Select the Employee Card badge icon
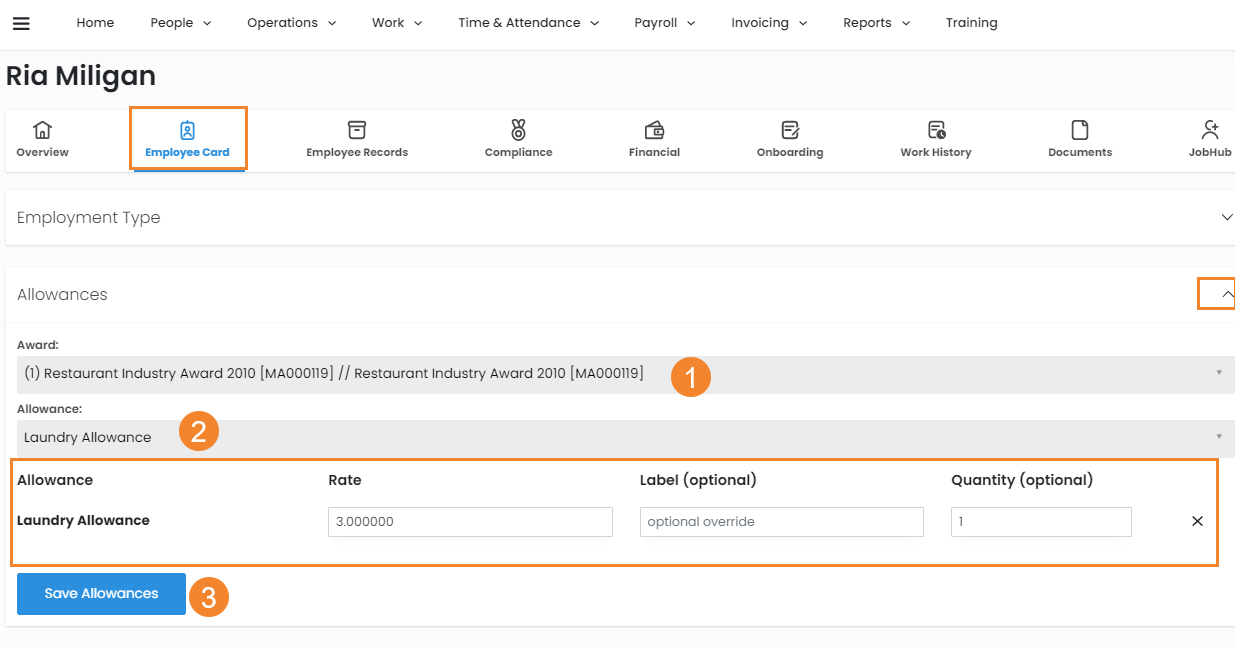The height and width of the screenshot is (648, 1235). coord(187,130)
